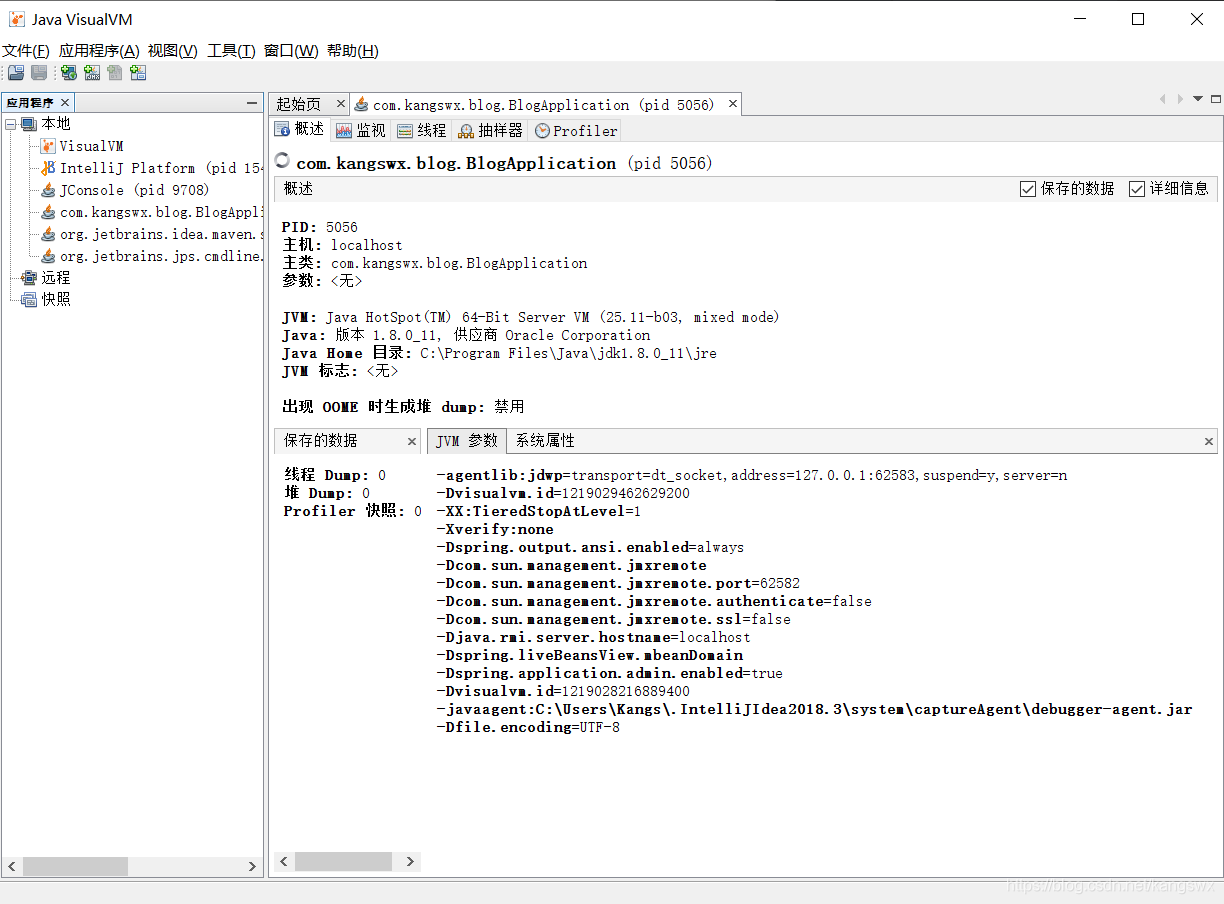1224x904 pixels.
Task: Select IntelliJ Platform process in tree
Action: coord(161,168)
